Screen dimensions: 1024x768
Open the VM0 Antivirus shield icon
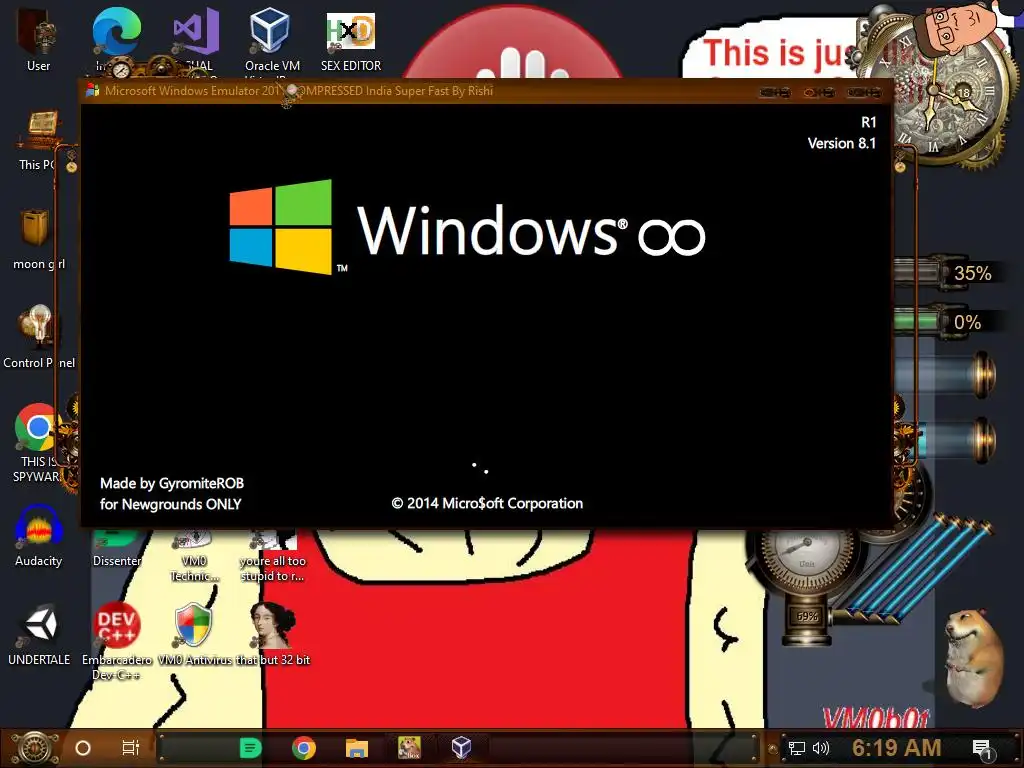pos(194,633)
